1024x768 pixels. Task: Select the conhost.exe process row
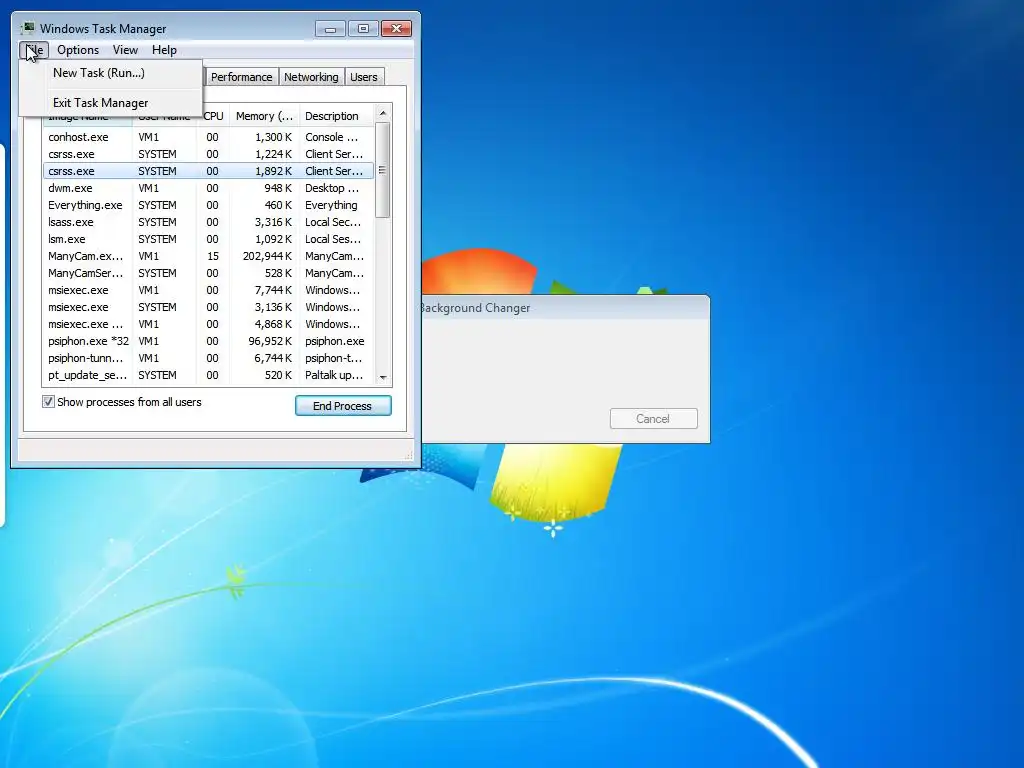(208, 137)
